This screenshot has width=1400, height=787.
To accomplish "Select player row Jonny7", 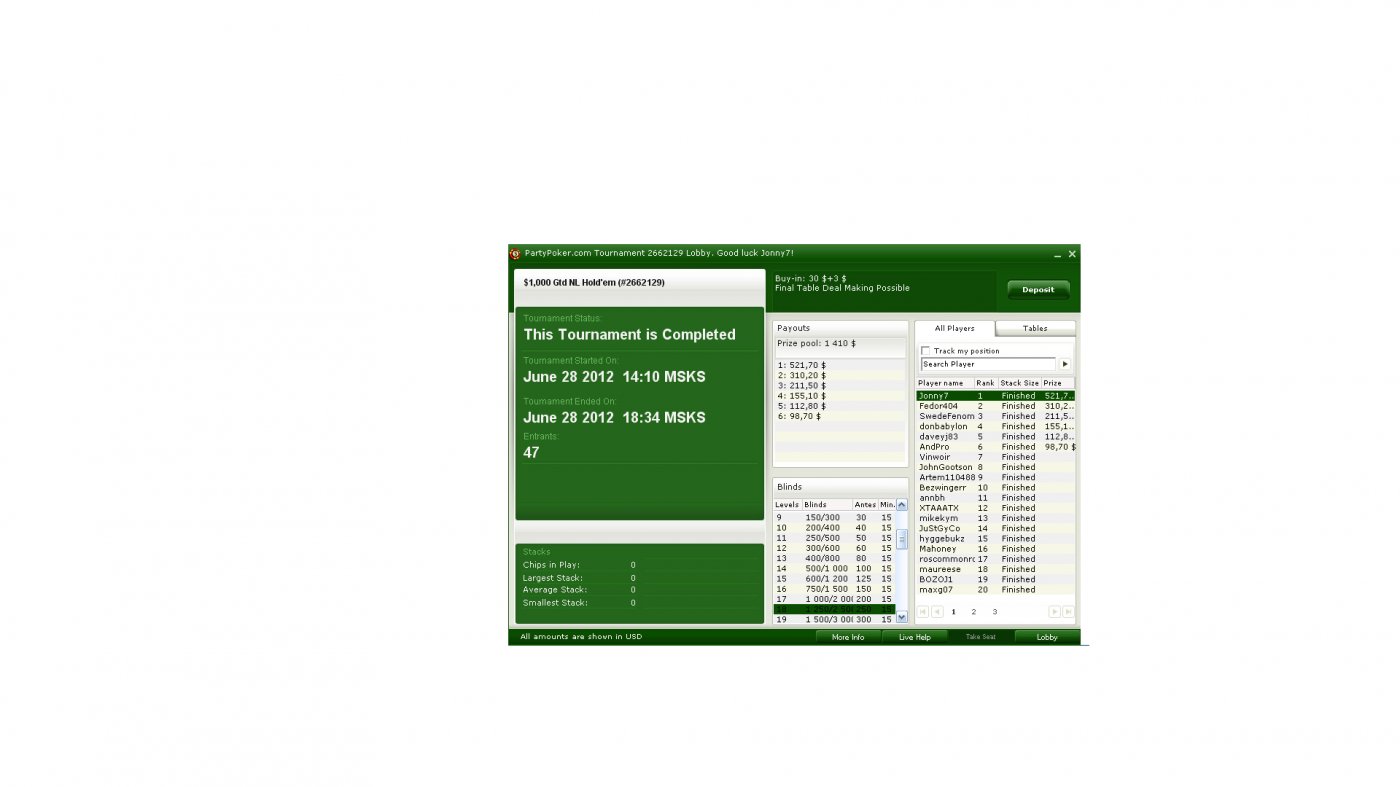I will (996, 396).
